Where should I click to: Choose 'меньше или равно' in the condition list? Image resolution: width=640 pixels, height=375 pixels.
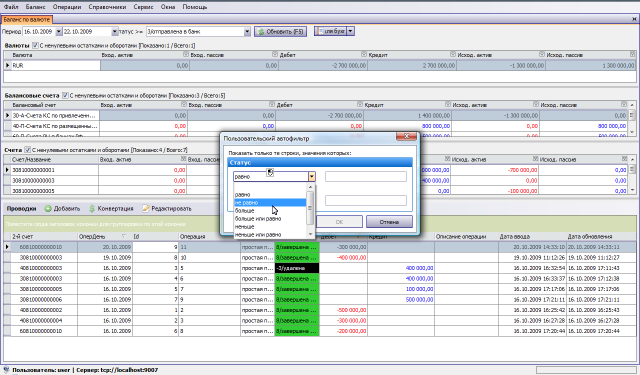[x=270, y=235]
